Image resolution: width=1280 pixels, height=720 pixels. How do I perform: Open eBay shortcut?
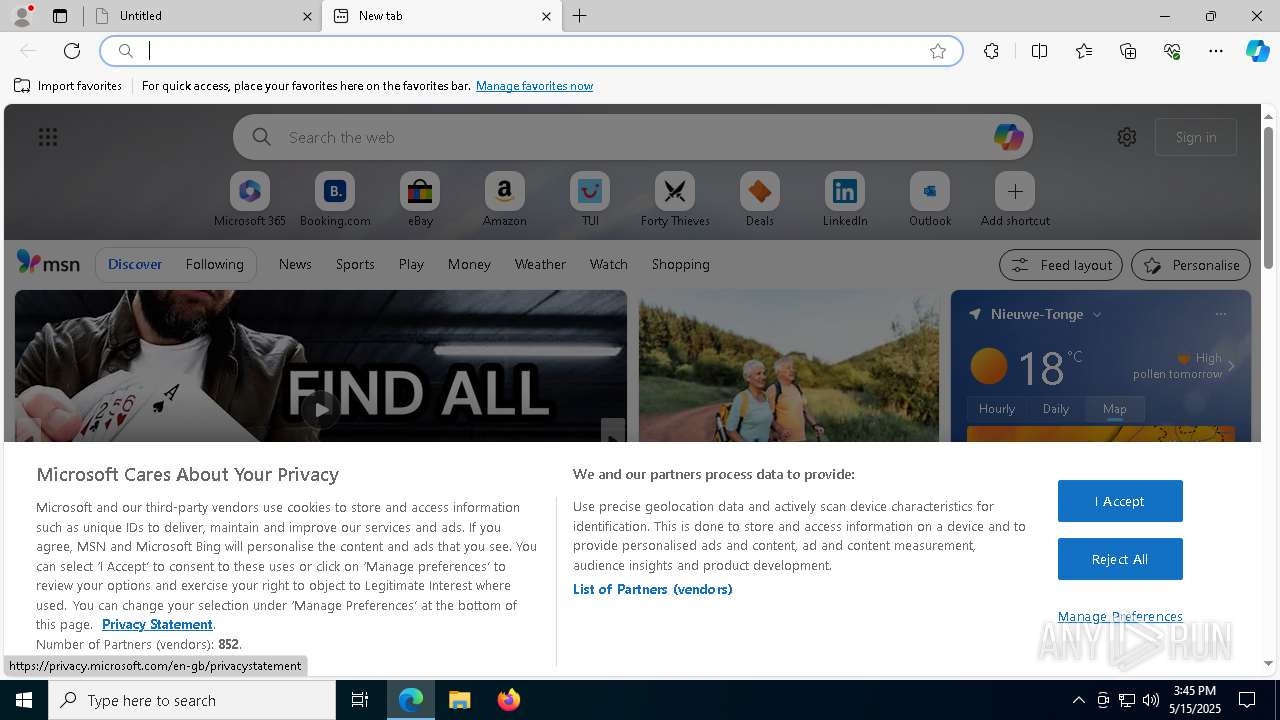[x=420, y=200]
